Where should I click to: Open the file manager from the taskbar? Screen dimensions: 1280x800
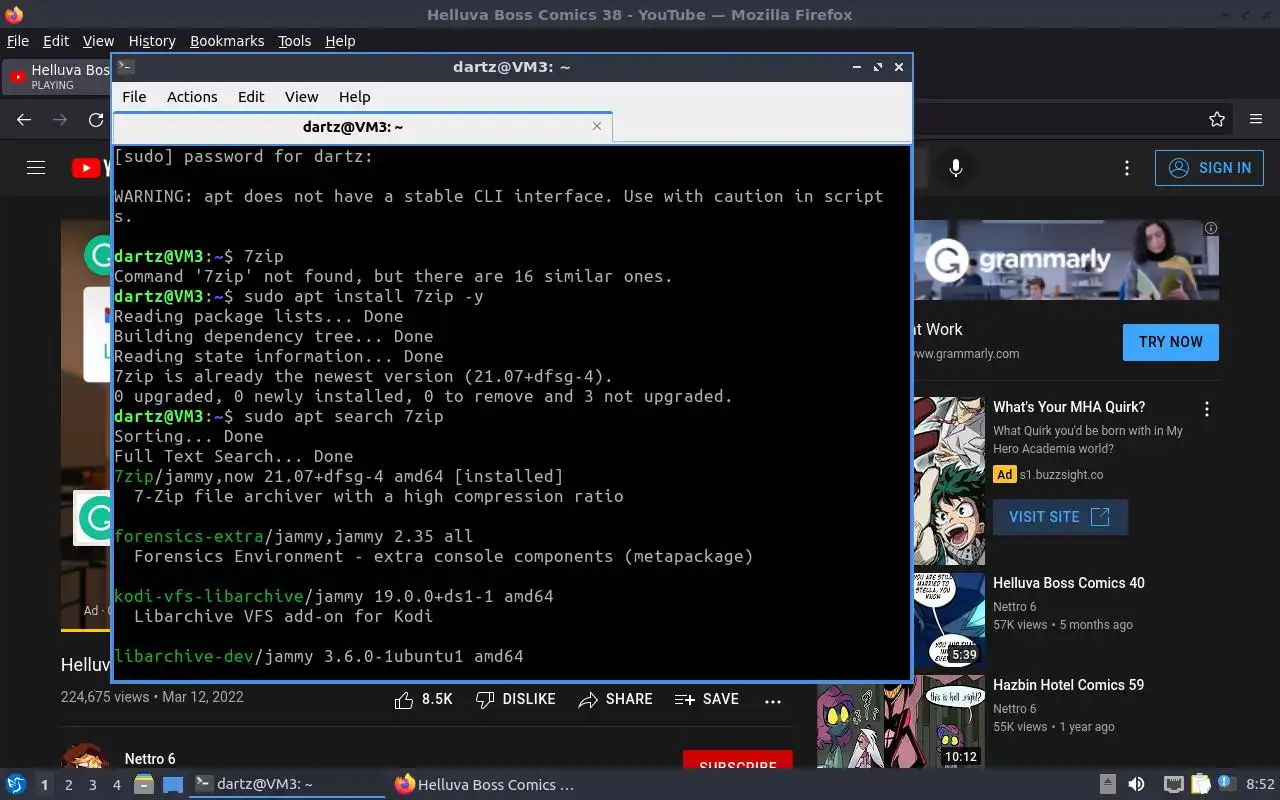click(143, 785)
